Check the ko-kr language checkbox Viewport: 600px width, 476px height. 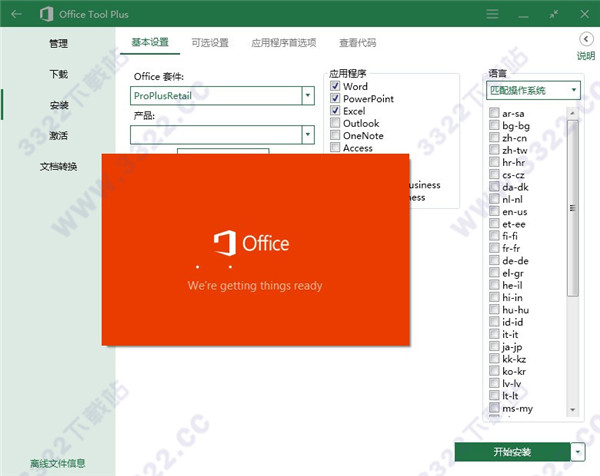pyautogui.click(x=494, y=370)
